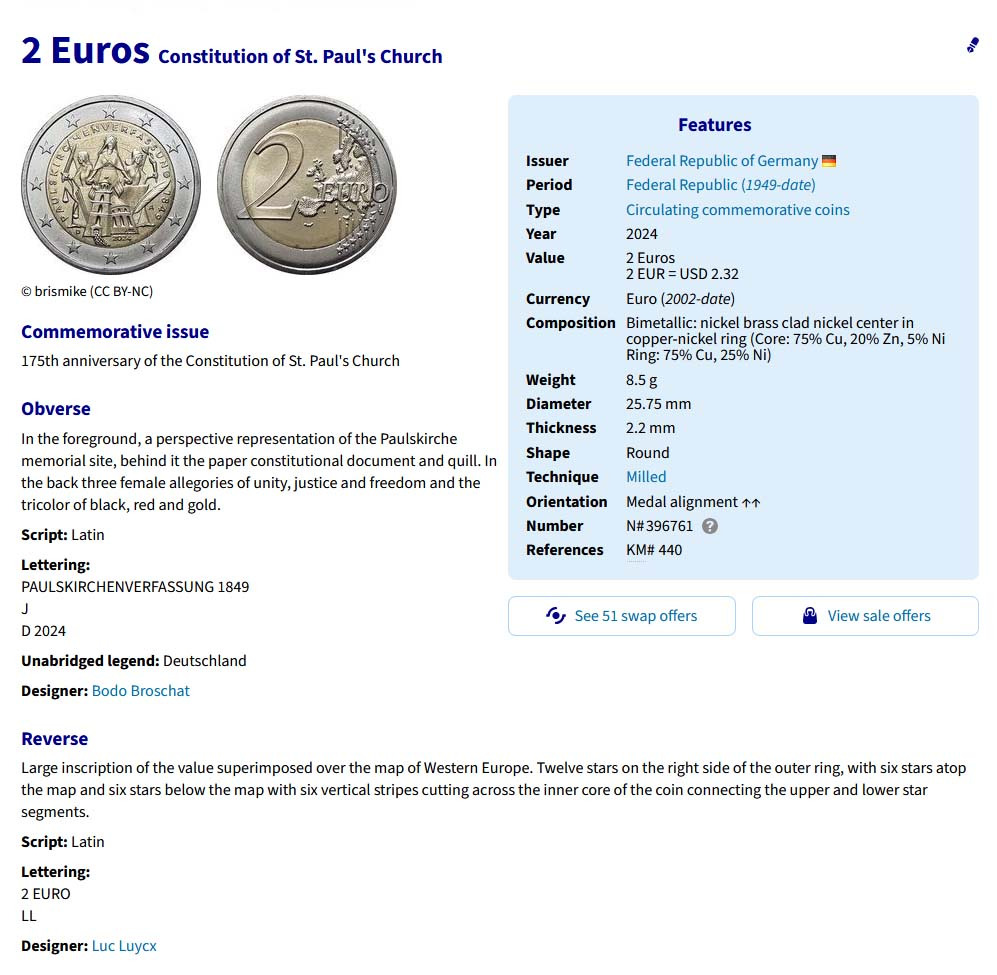Click the See 51 swap offers label
This screenshot has width=997, height=975.
tap(635, 616)
